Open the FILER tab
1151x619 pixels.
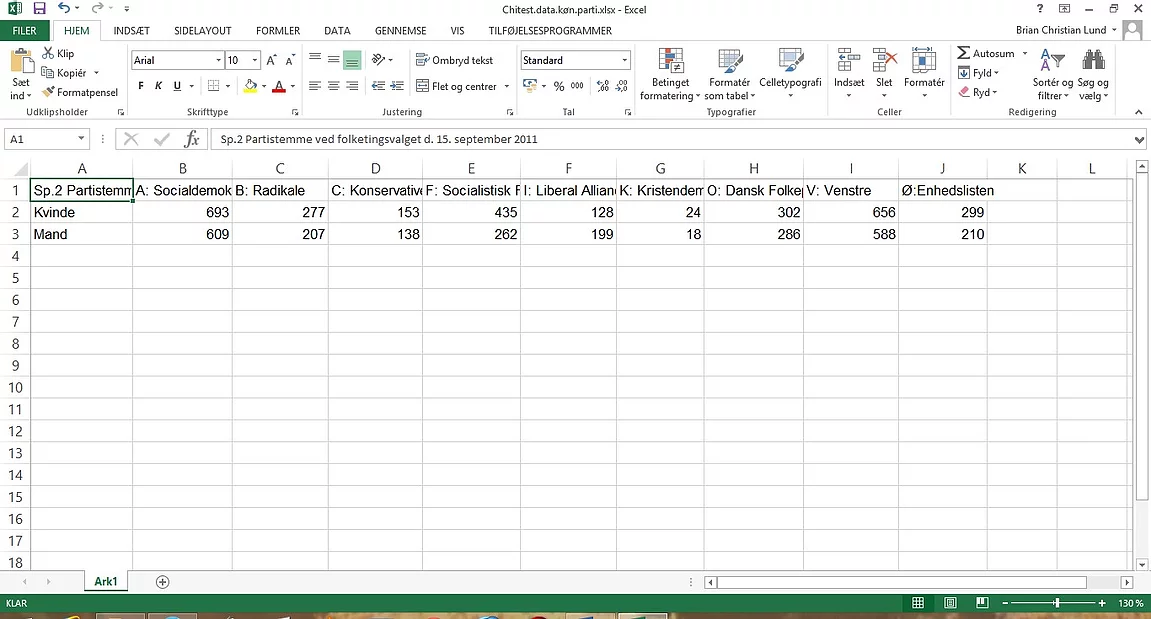coord(24,31)
